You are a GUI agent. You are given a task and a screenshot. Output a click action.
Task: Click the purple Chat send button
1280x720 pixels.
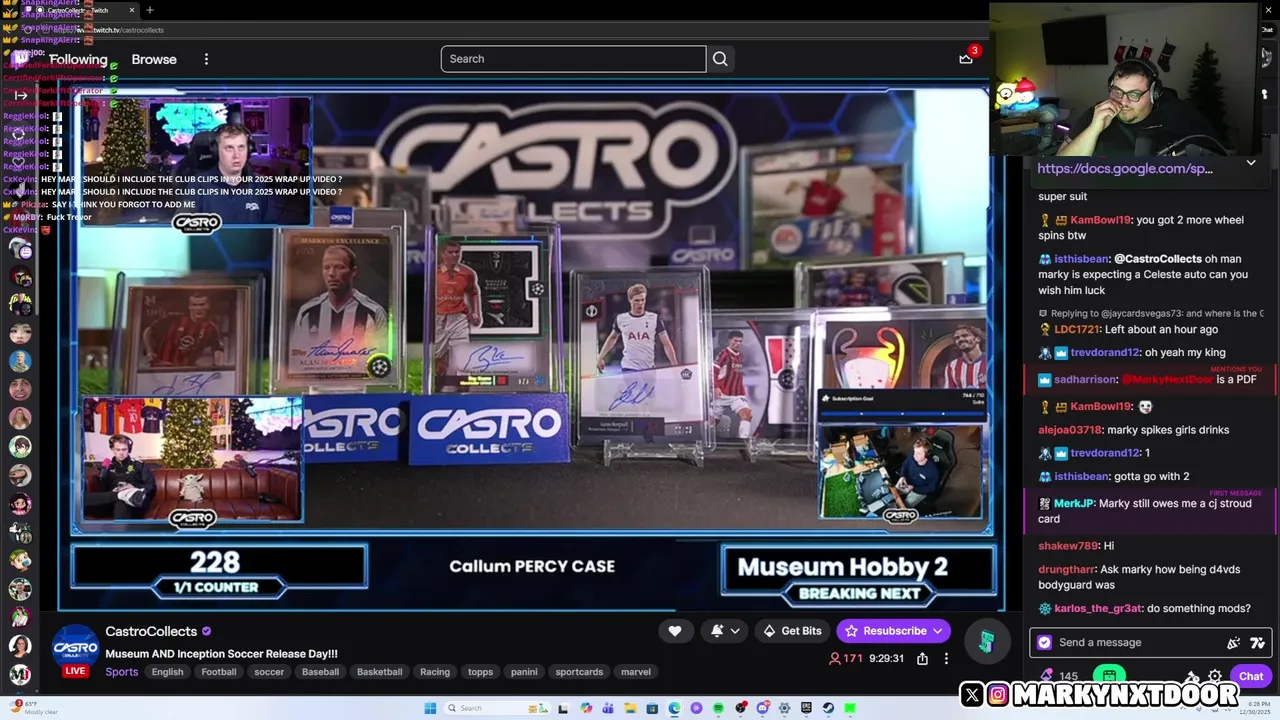point(1251,676)
